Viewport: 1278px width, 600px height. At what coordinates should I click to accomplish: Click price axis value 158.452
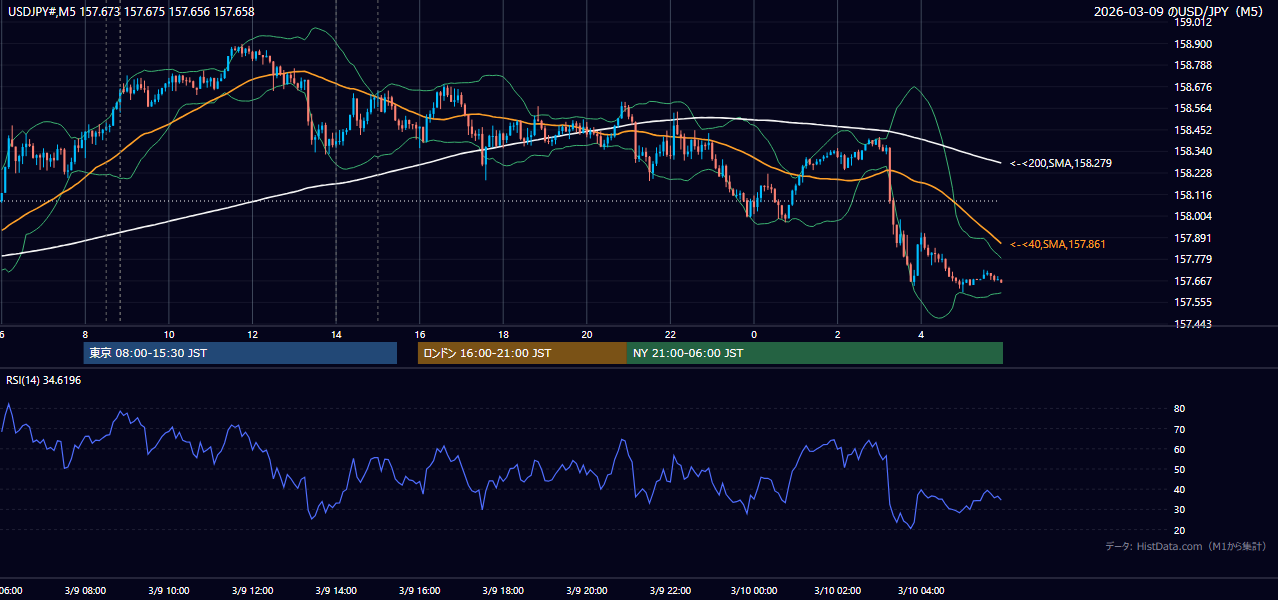tap(1193, 130)
